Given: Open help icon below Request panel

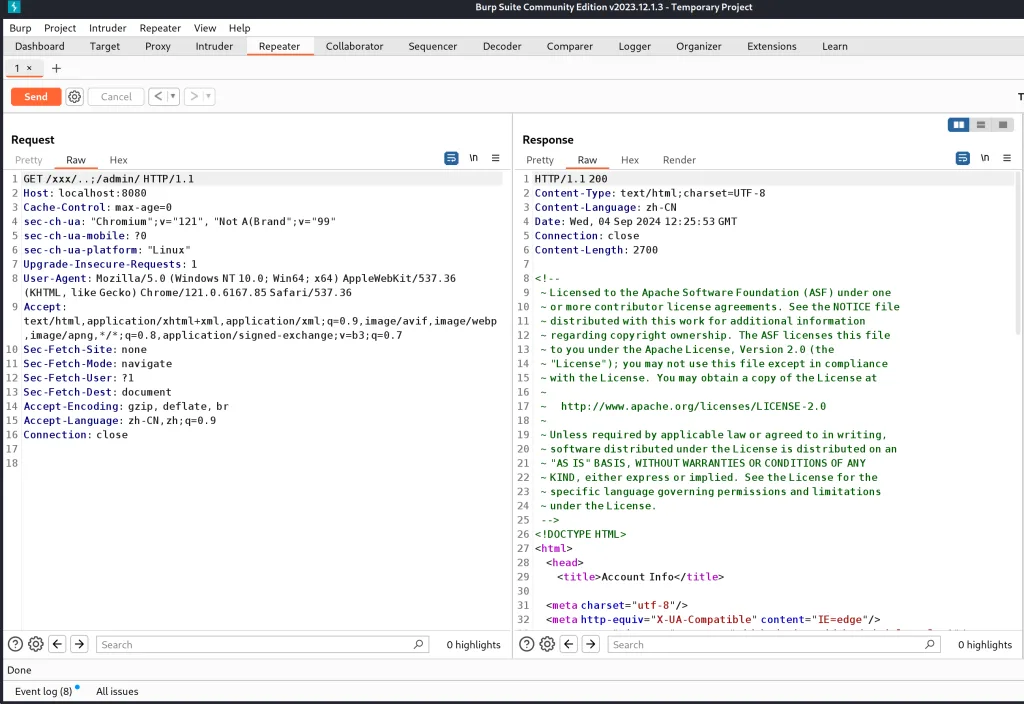Looking at the screenshot, I should pyautogui.click(x=15, y=644).
